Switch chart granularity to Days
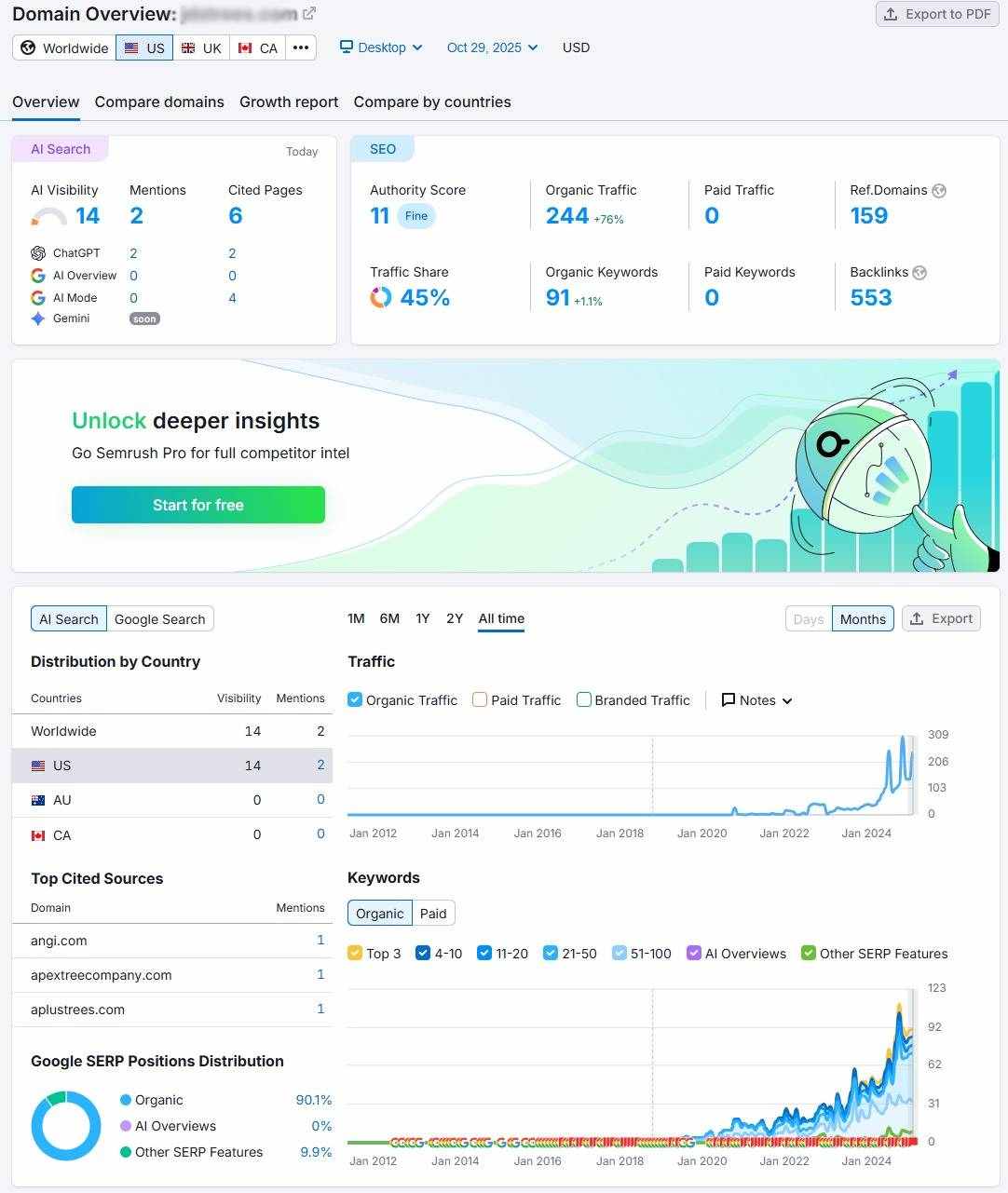 pos(809,618)
